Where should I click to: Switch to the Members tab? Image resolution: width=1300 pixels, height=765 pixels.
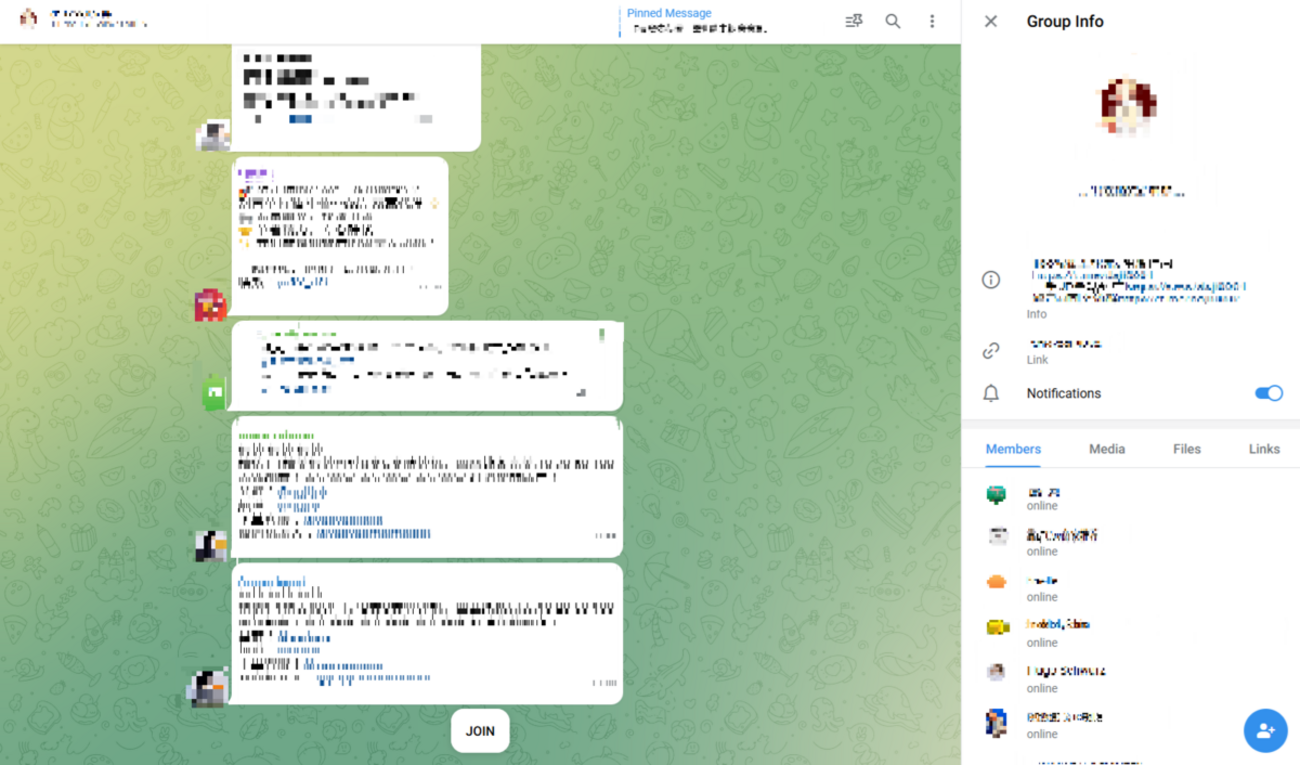coord(1013,449)
